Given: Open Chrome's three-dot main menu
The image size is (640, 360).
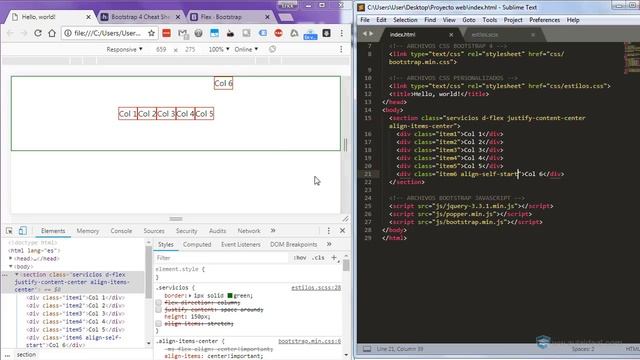Looking at the screenshot, I should [x=342, y=33].
